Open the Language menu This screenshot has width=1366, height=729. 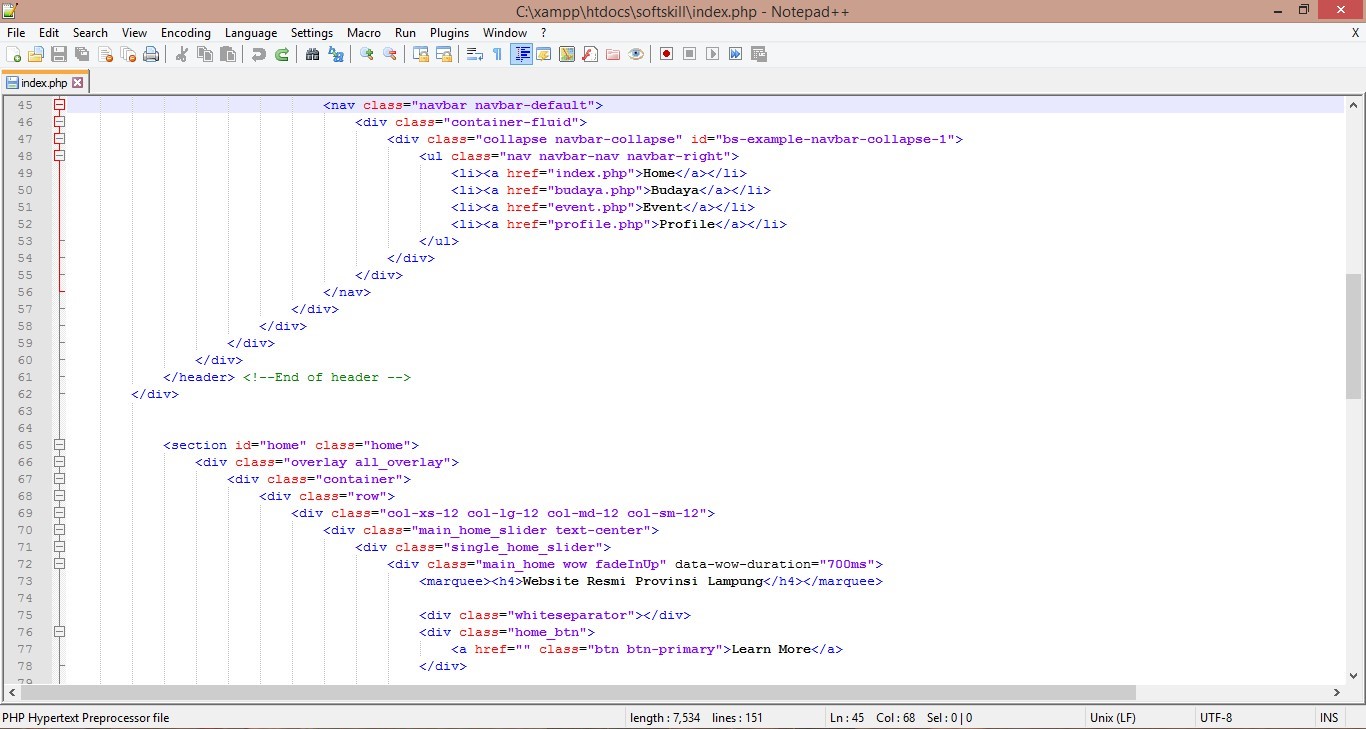pyautogui.click(x=251, y=32)
